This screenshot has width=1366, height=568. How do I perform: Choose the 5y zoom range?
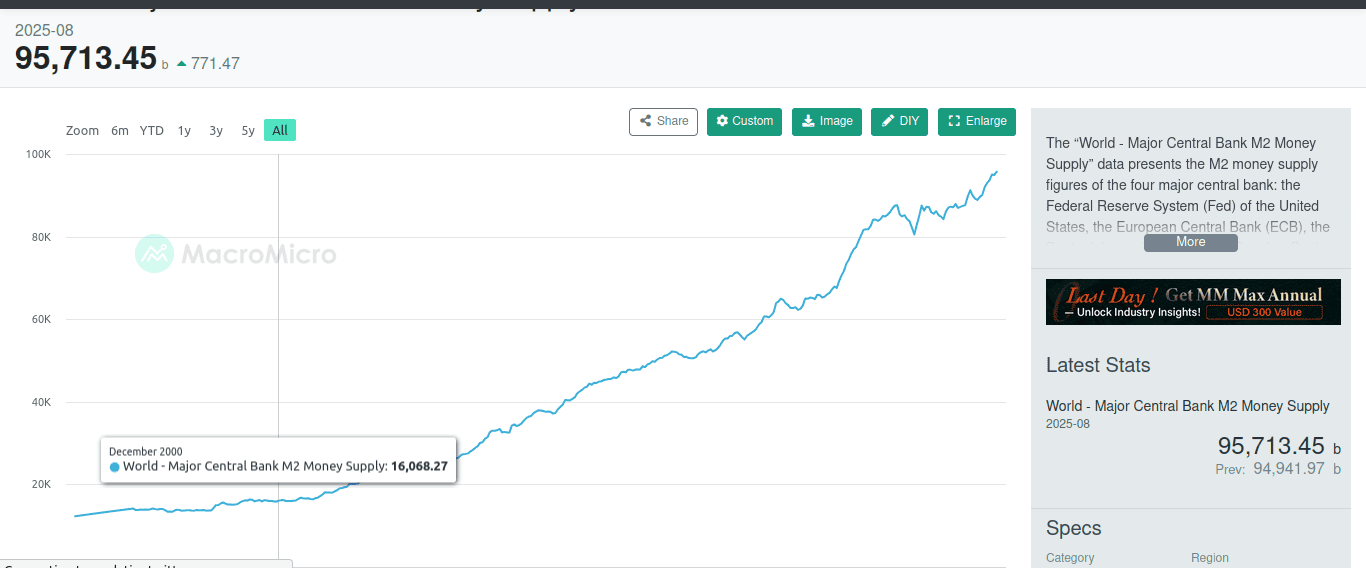click(x=248, y=131)
